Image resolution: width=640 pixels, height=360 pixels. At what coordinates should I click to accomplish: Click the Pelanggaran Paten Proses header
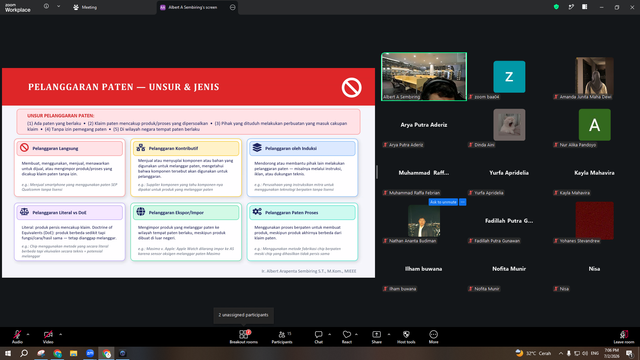(302, 212)
